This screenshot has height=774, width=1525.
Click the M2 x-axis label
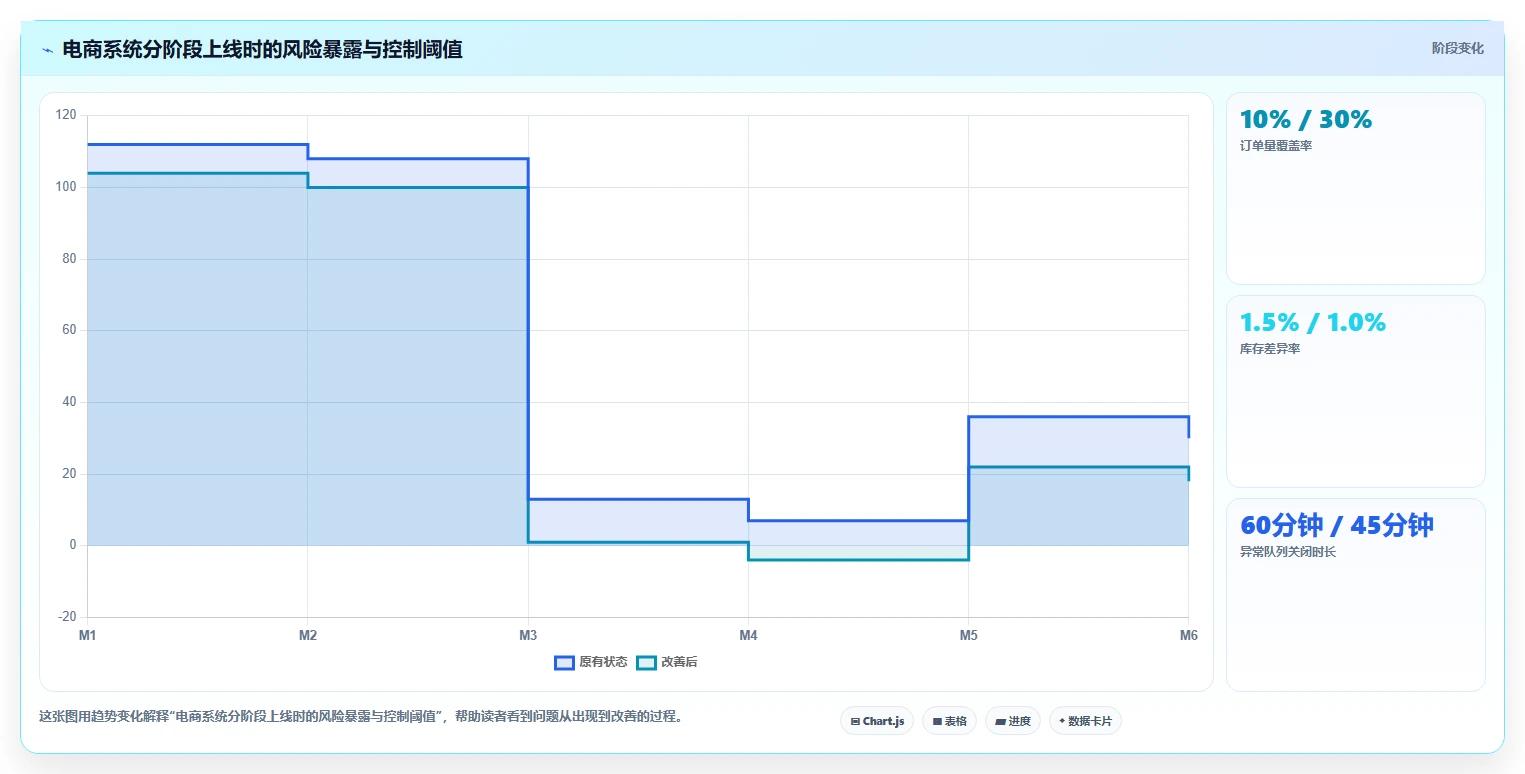[308, 635]
